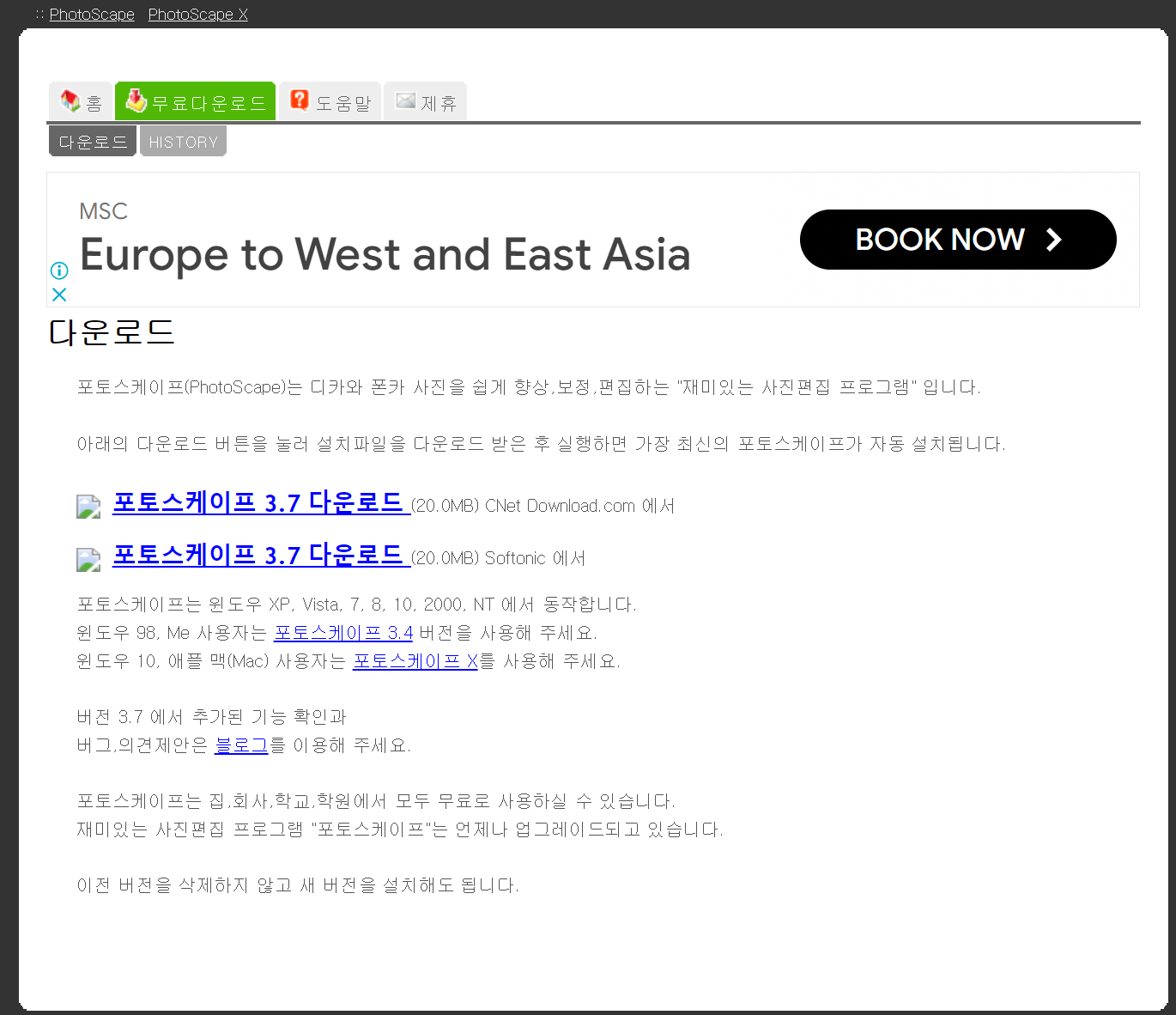Click the broken image icon beside Softonic download
Screen dimensions: 1176x1015
tap(88, 559)
